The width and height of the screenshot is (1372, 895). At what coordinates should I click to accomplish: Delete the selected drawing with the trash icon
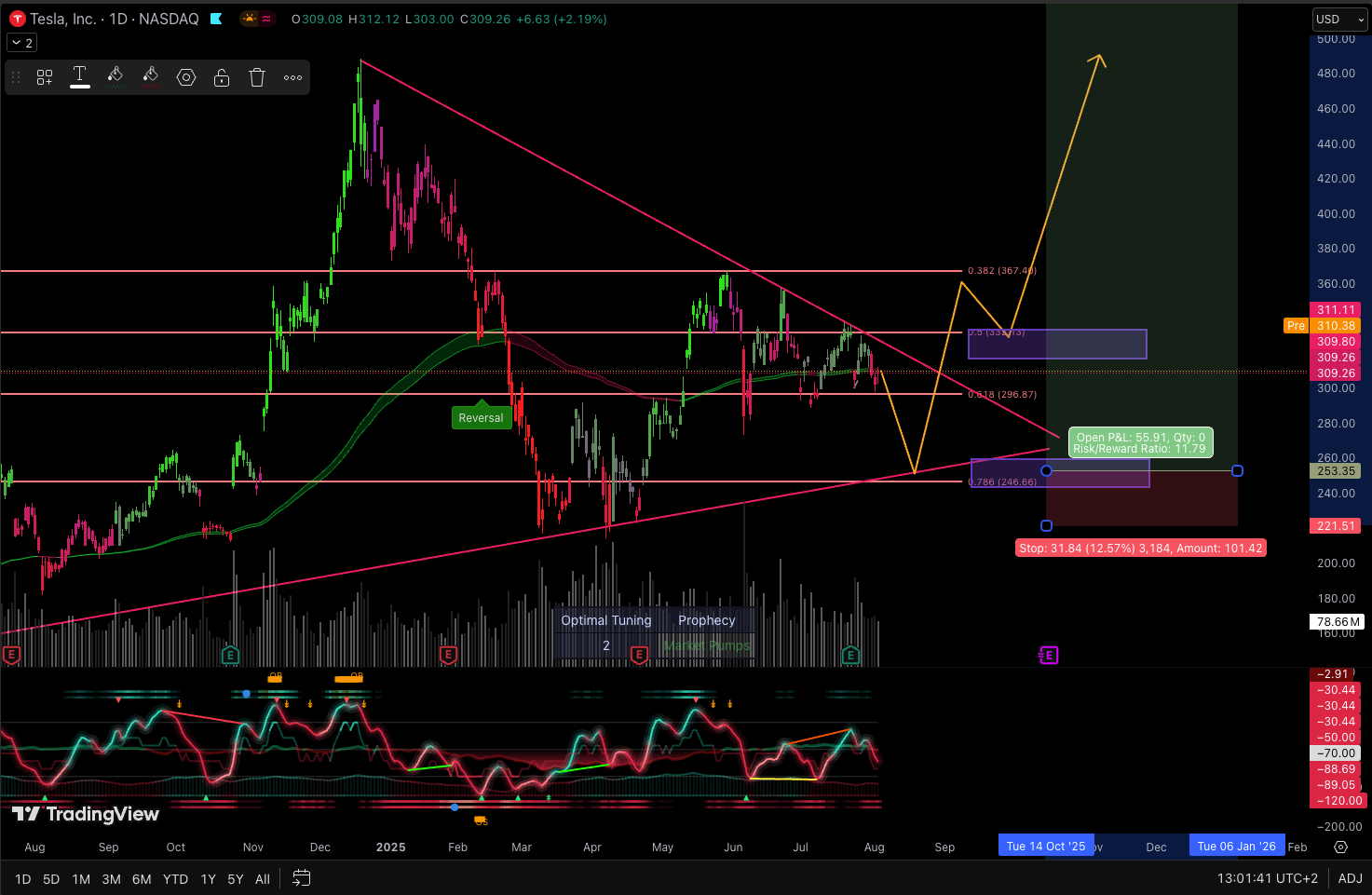click(x=257, y=78)
